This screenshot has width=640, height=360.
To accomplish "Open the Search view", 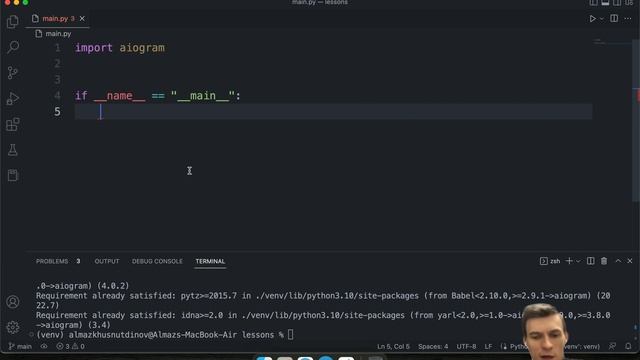I will point(13,47).
